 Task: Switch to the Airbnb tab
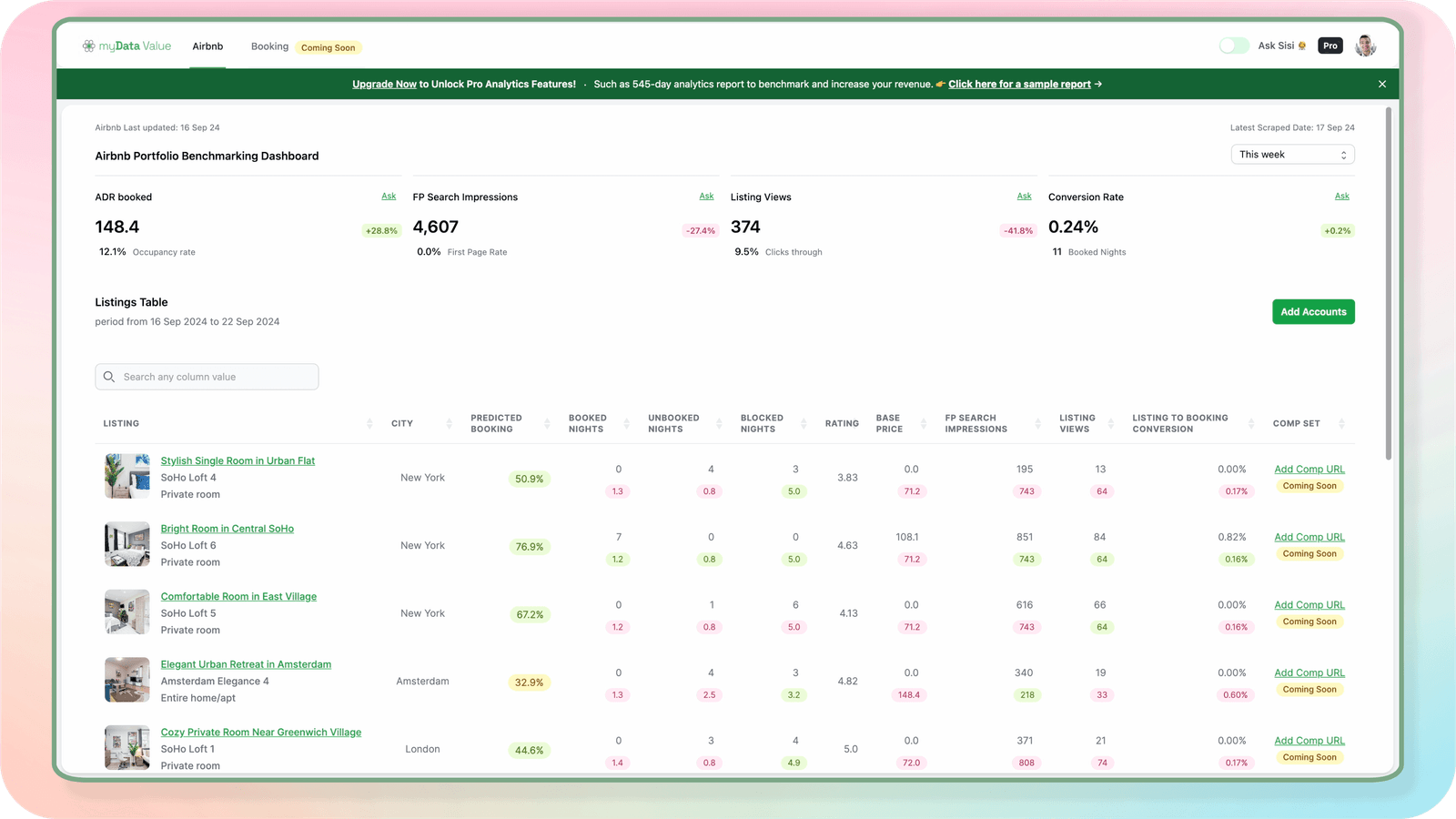(x=207, y=46)
